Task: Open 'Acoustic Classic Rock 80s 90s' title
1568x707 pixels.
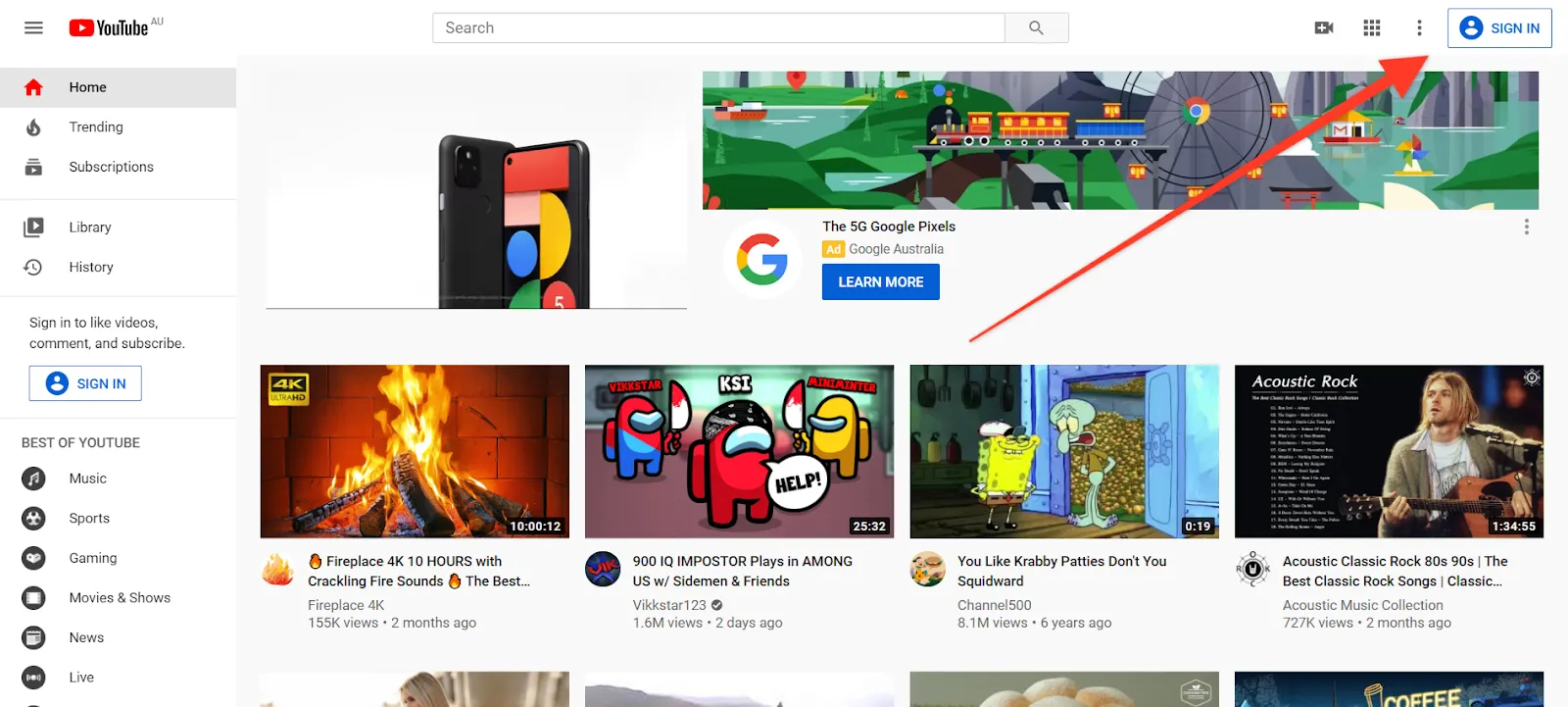Action: click(x=1396, y=571)
